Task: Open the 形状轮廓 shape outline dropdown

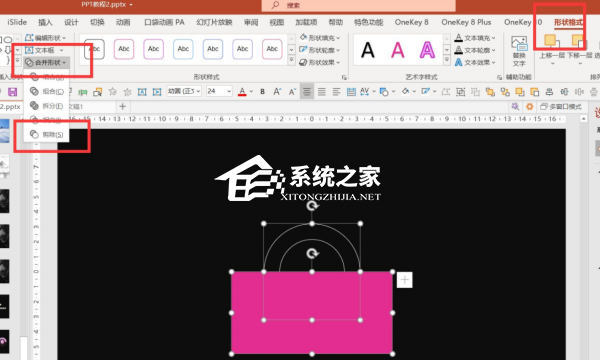Action: coord(320,50)
